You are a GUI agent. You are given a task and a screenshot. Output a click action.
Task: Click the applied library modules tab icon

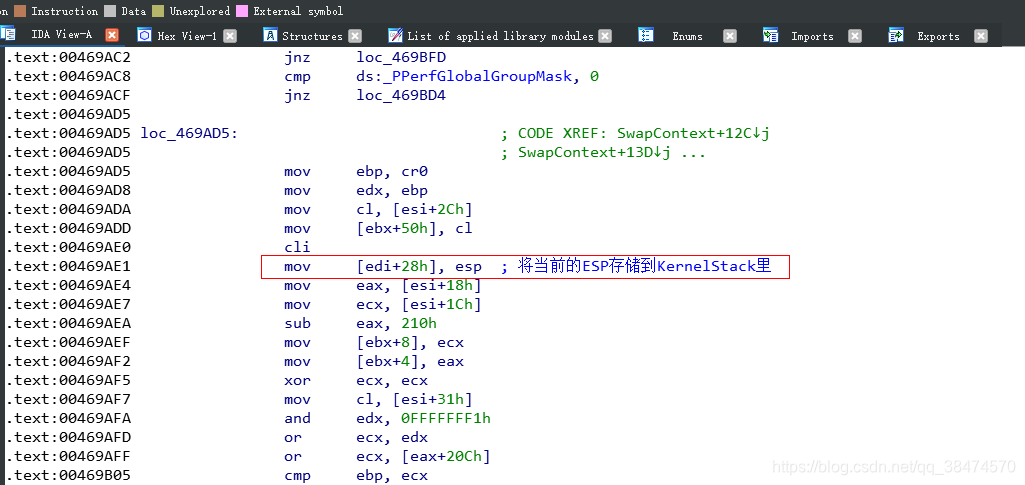pyautogui.click(x=395, y=35)
